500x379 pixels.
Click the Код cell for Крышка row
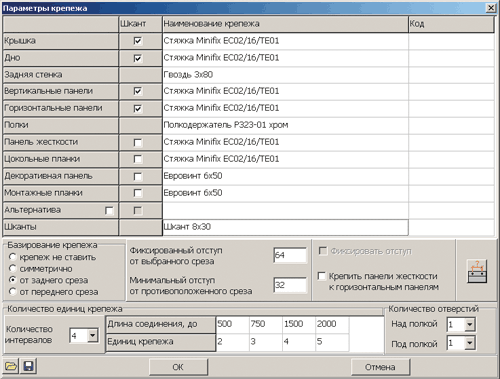451,41
